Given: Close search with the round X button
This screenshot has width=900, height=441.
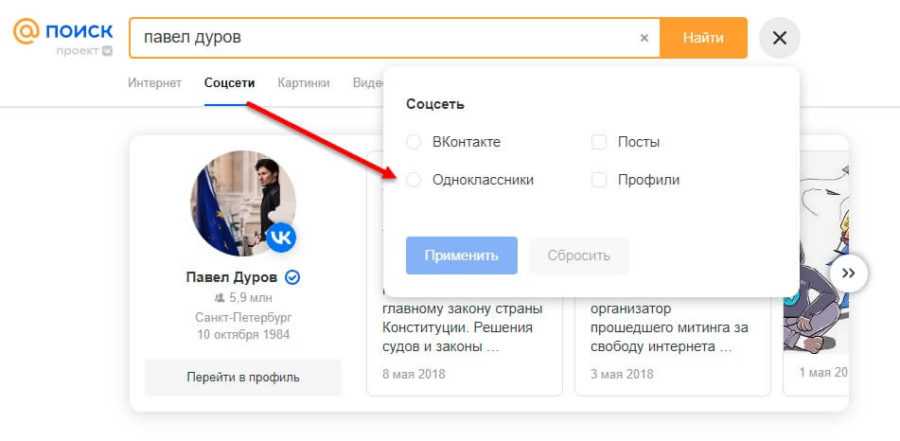Looking at the screenshot, I should pyautogui.click(x=779, y=38).
